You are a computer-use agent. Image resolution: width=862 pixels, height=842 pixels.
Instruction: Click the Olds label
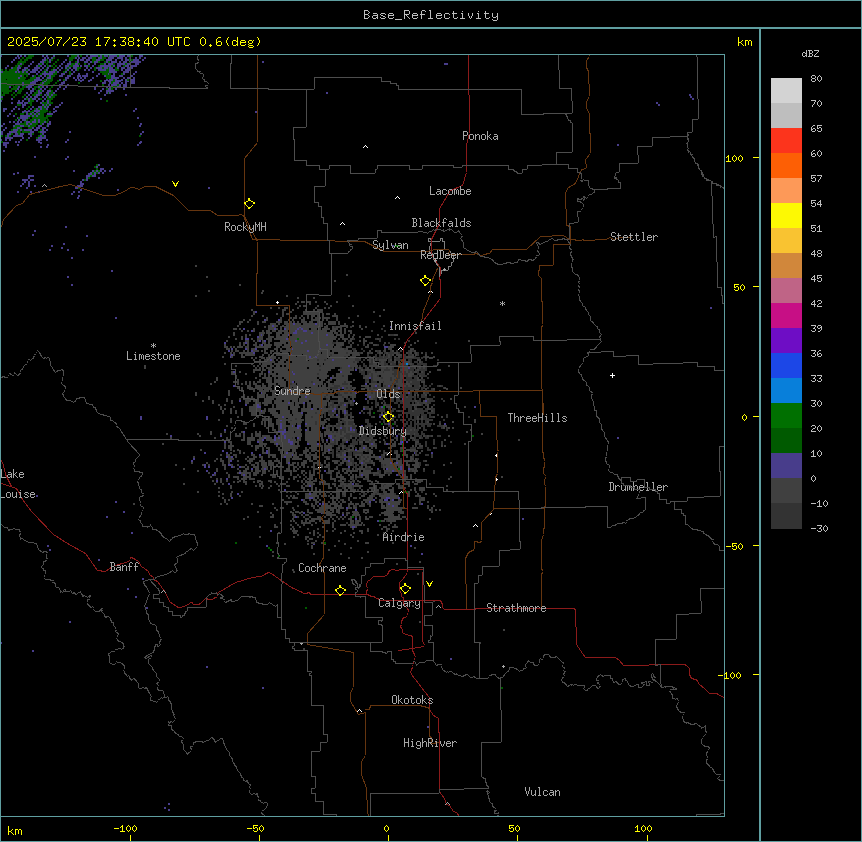point(388,394)
